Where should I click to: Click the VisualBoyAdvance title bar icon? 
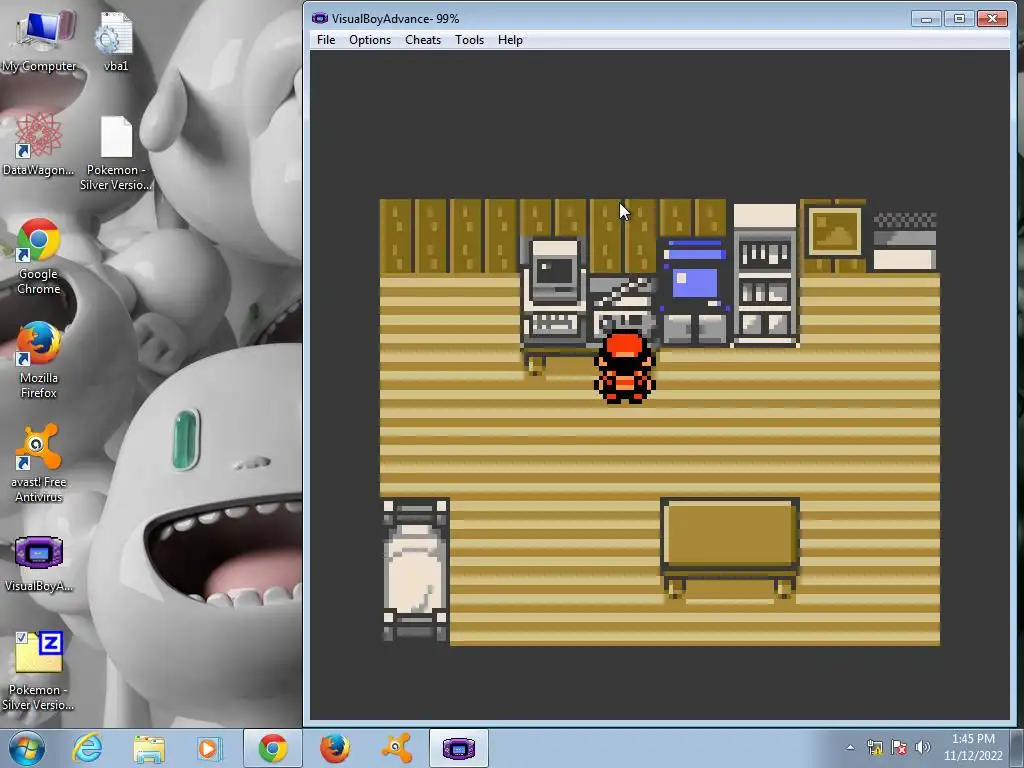click(x=319, y=18)
